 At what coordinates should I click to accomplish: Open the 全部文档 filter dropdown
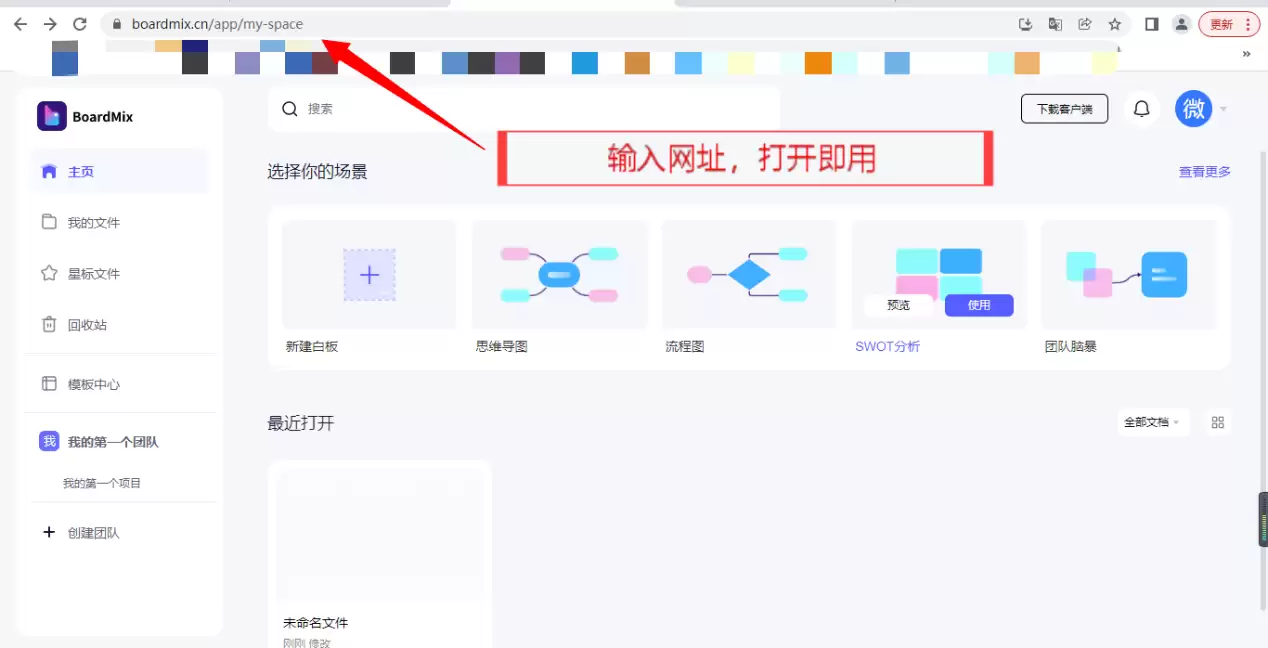click(1152, 422)
